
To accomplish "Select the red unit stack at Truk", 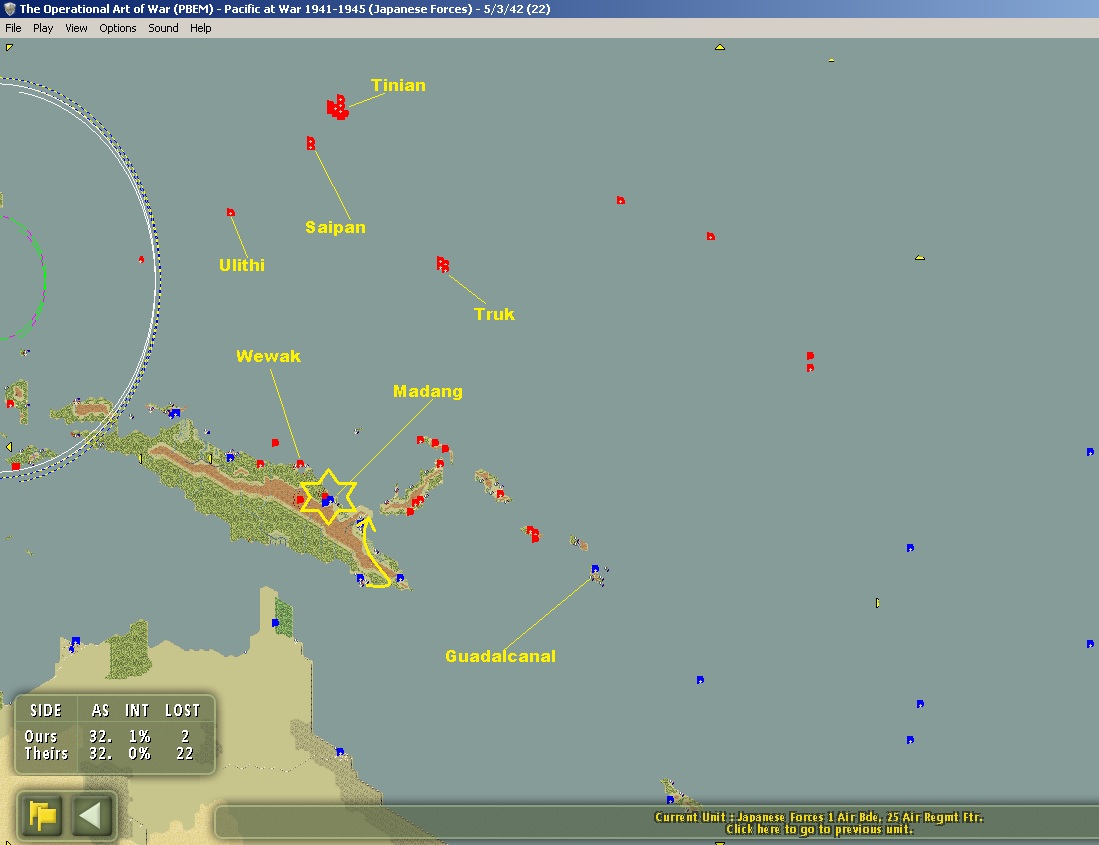I will pos(442,264).
